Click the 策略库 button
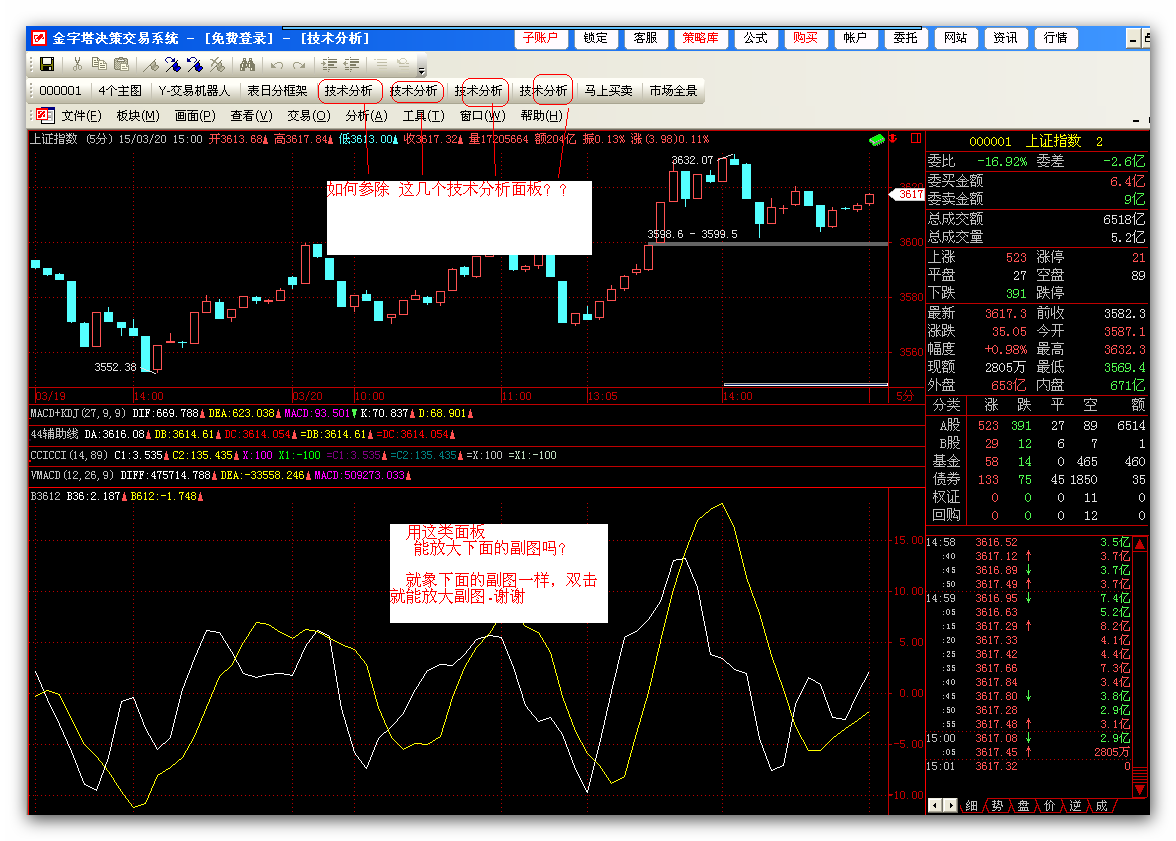1176x841 pixels. [x=700, y=38]
